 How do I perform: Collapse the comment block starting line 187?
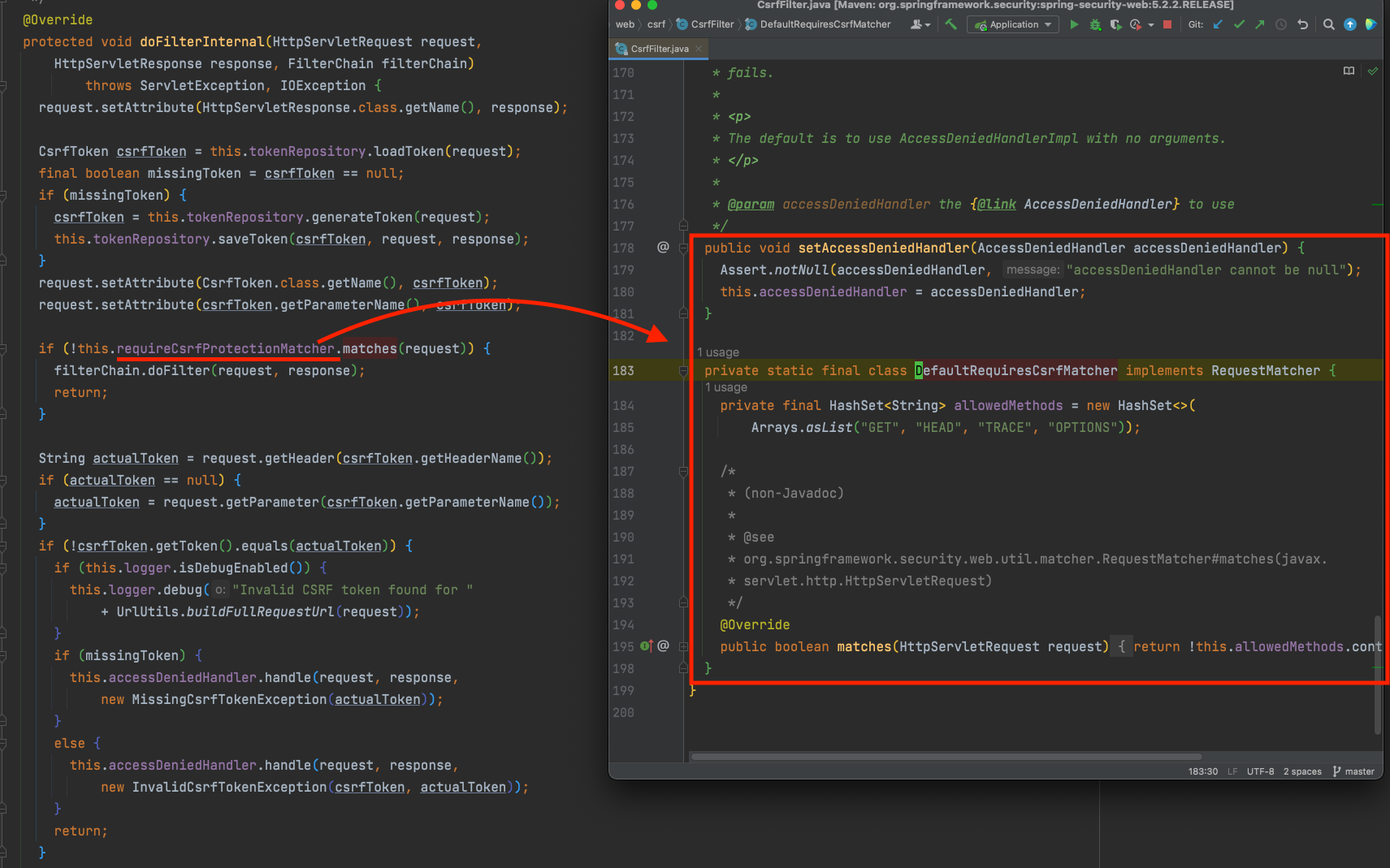683,471
